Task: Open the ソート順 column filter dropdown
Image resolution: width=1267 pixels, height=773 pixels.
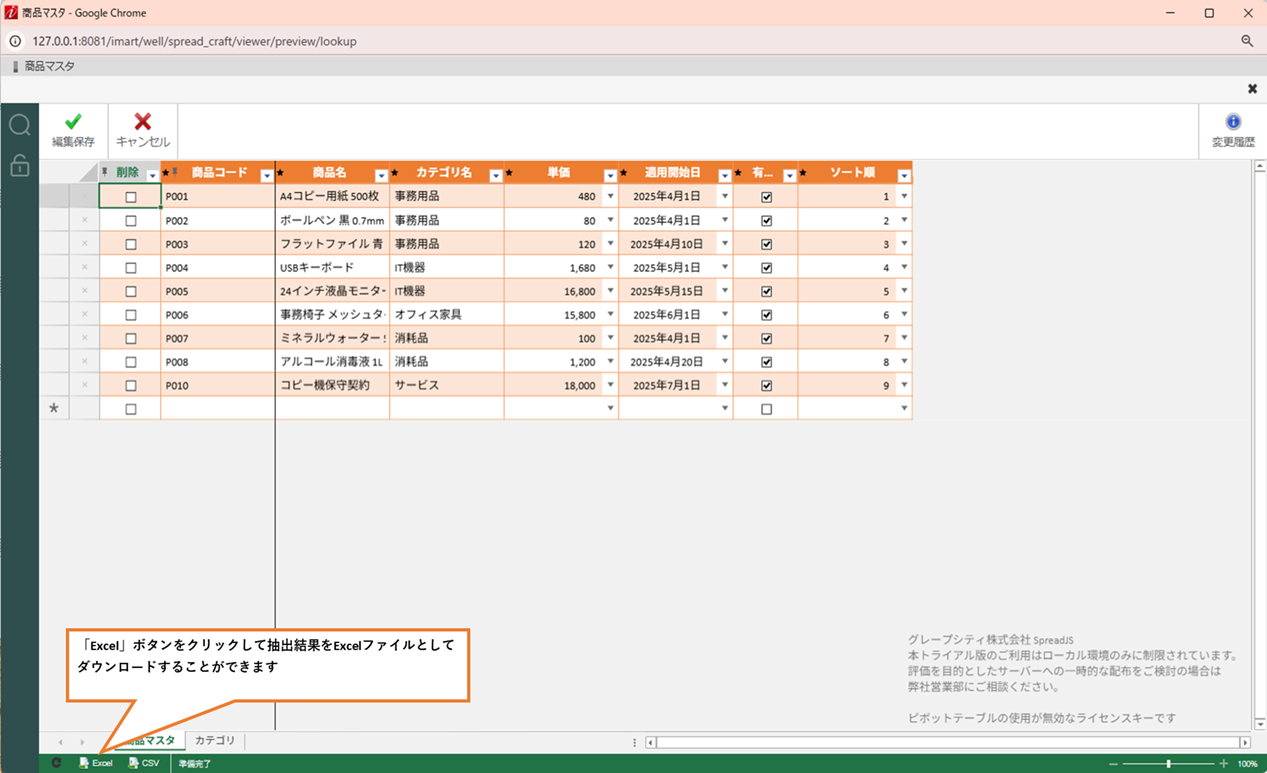Action: click(x=904, y=176)
